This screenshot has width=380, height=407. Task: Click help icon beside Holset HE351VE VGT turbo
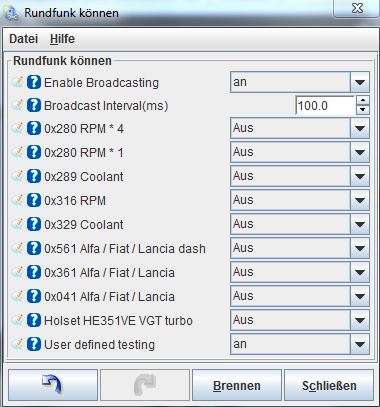point(34,320)
